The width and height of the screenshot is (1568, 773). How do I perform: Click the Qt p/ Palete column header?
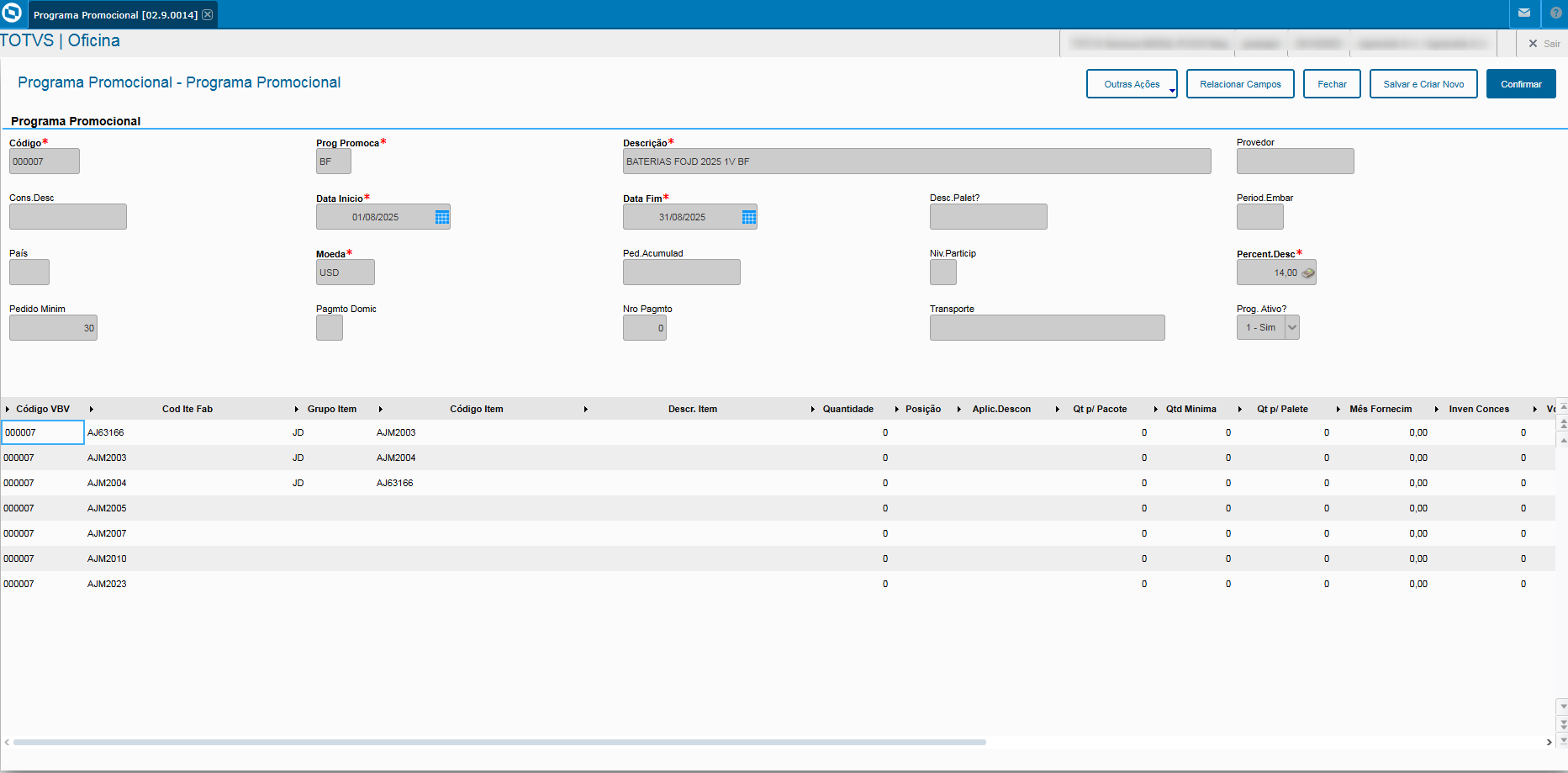pyautogui.click(x=1282, y=409)
